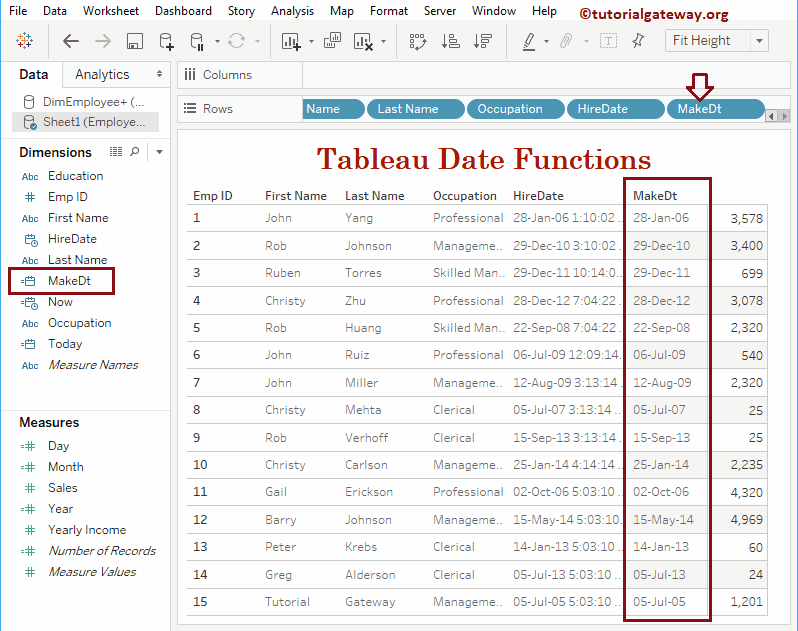
Task: Click the Refresh data icon
Action: coord(237,41)
